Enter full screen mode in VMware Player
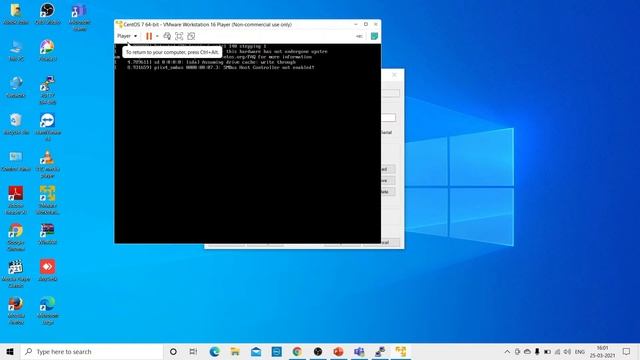 click(179, 36)
